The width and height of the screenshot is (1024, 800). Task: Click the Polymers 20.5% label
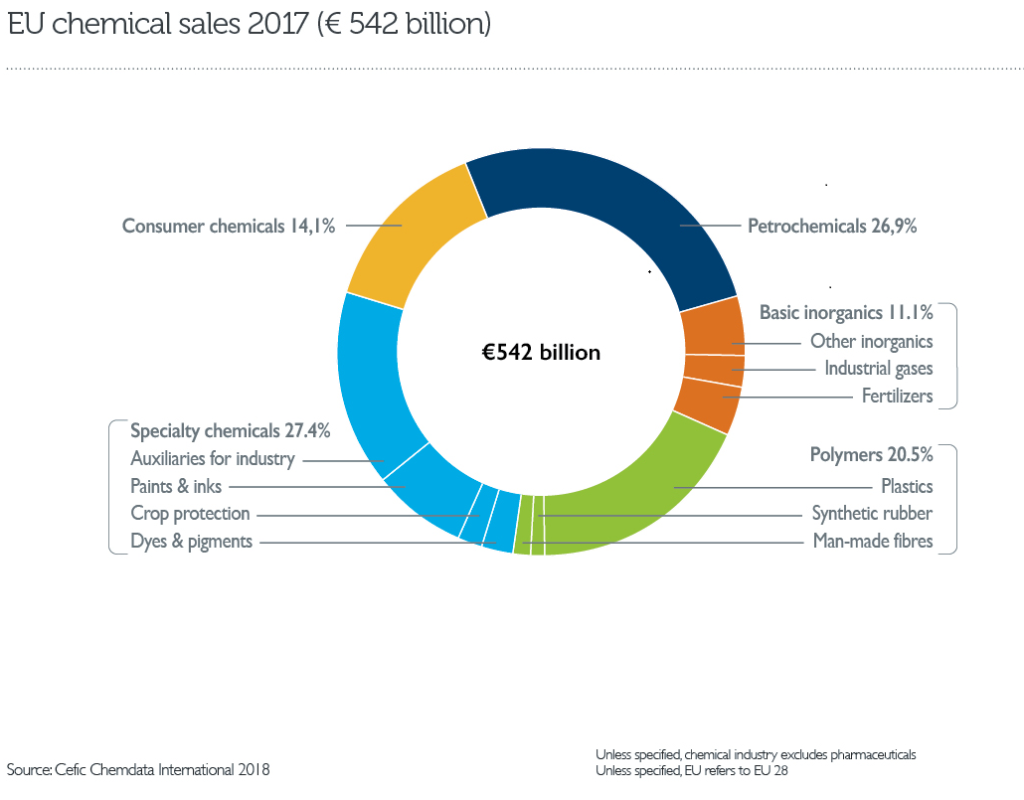(x=871, y=454)
